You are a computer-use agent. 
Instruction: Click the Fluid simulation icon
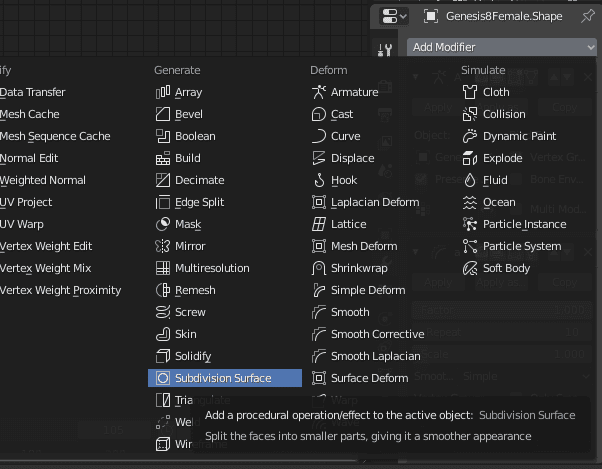(x=470, y=180)
